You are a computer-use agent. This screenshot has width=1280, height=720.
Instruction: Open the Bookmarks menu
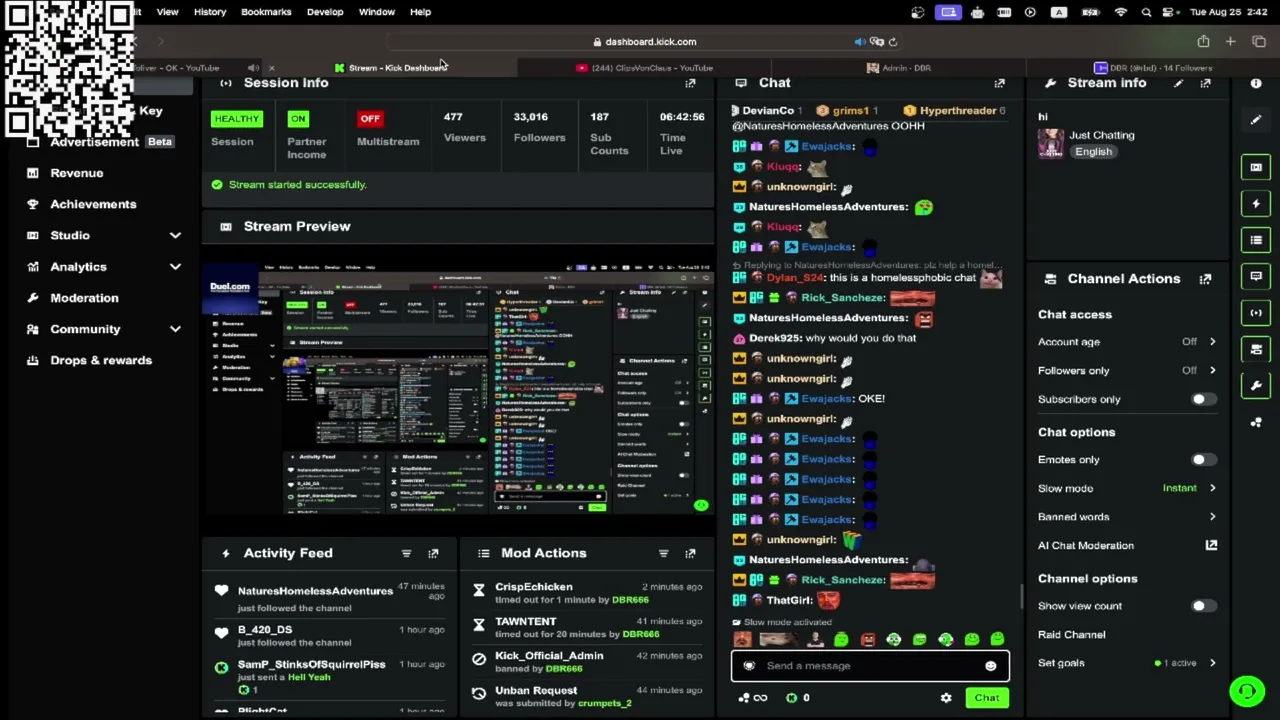(x=266, y=12)
